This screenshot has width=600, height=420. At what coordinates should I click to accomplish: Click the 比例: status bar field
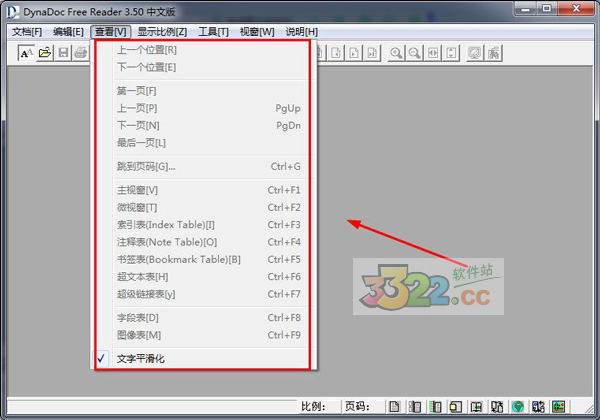319,407
